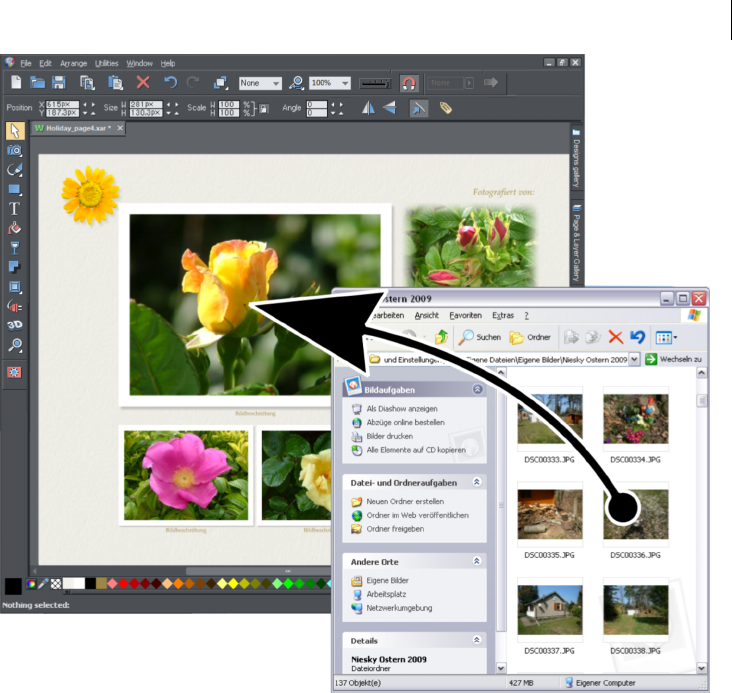Select the Text tool
The height and width of the screenshot is (693, 732).
(14, 209)
